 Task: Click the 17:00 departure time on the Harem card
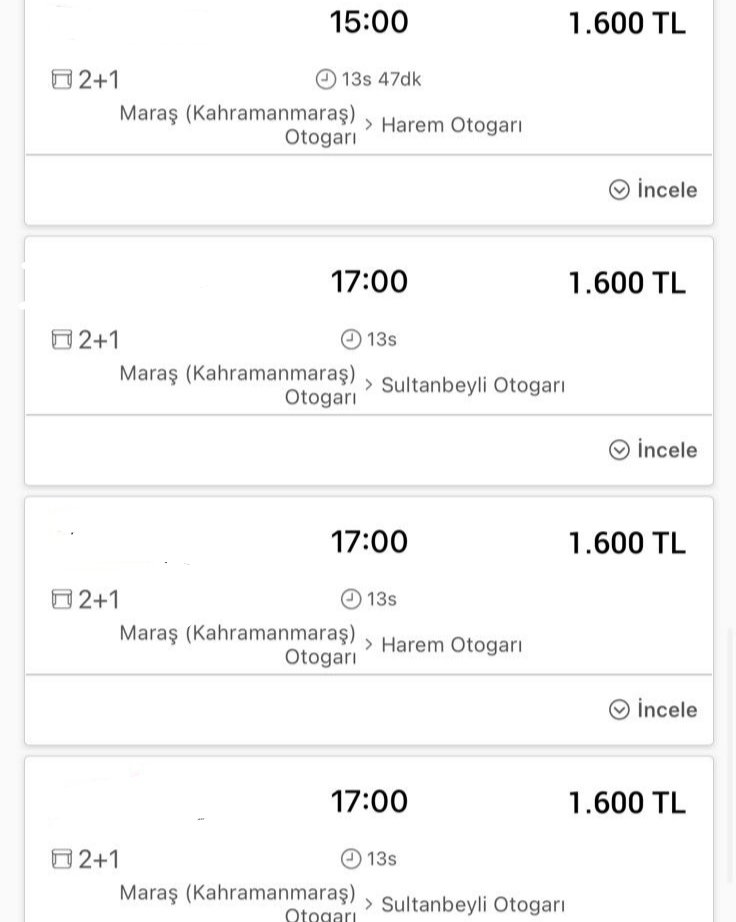click(x=369, y=542)
